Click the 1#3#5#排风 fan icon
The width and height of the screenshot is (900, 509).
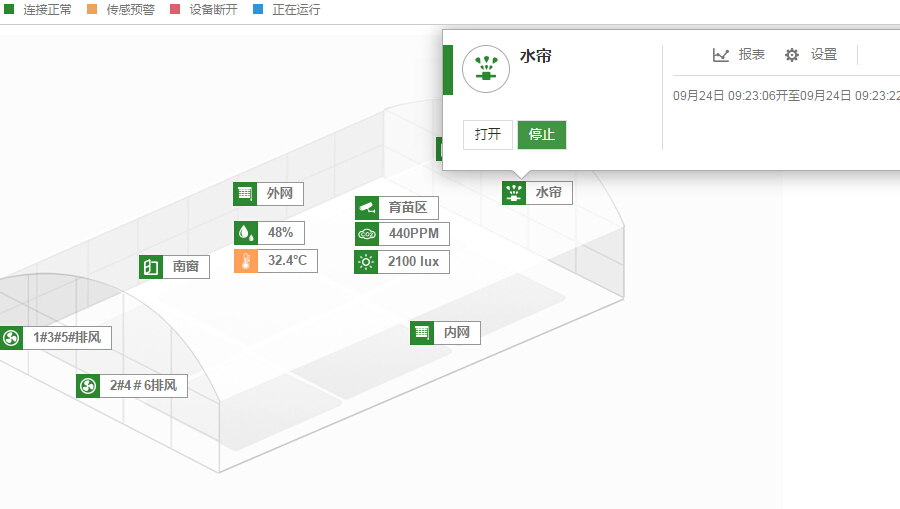point(11,338)
